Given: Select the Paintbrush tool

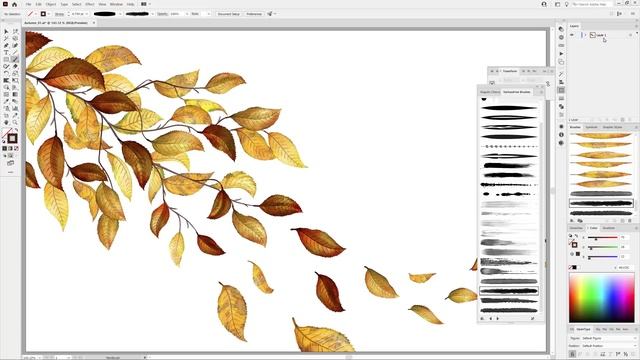Looking at the screenshot, I should pos(15,59).
